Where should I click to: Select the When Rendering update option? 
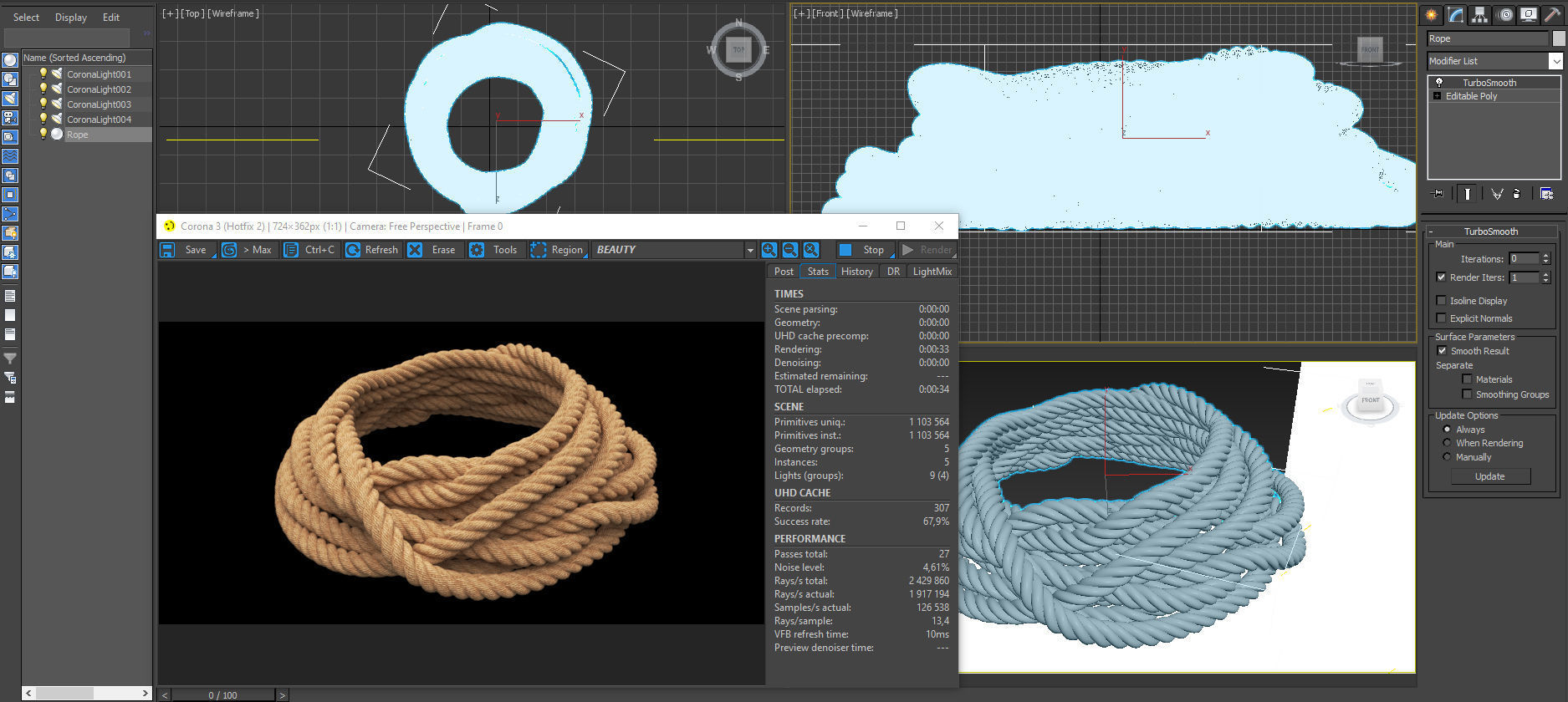(x=1448, y=442)
